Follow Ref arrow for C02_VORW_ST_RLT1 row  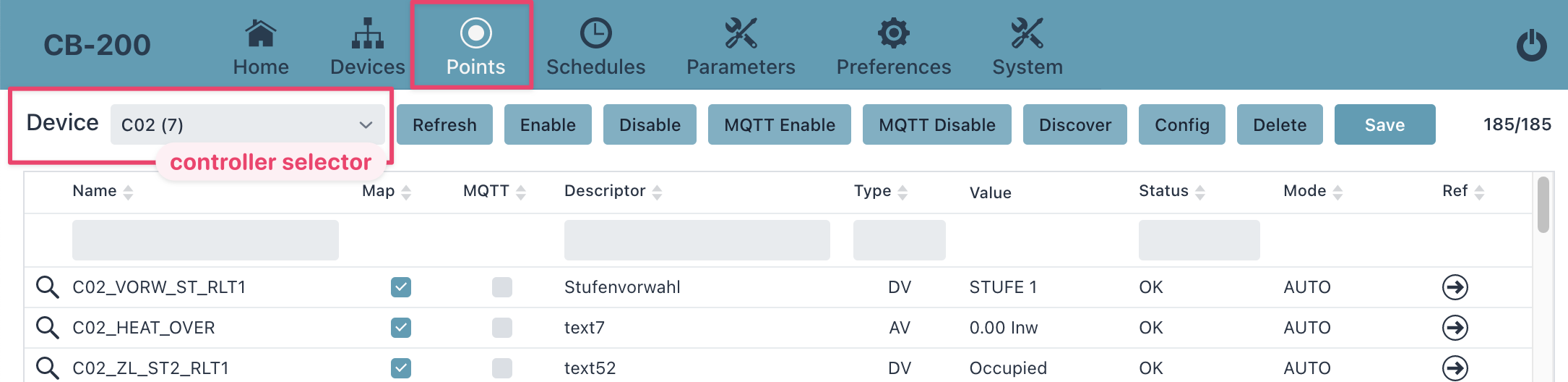(1455, 287)
